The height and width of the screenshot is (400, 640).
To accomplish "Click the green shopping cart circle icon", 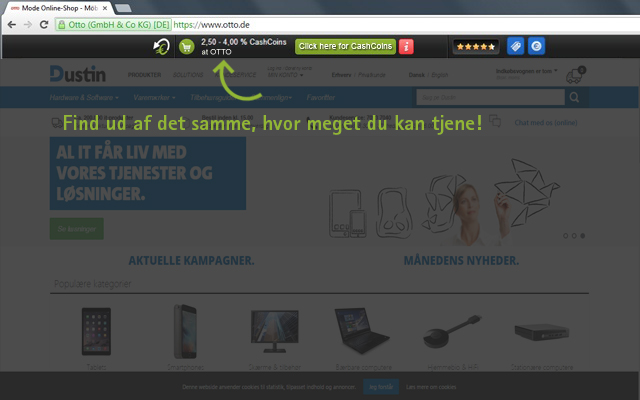I will click(187, 47).
